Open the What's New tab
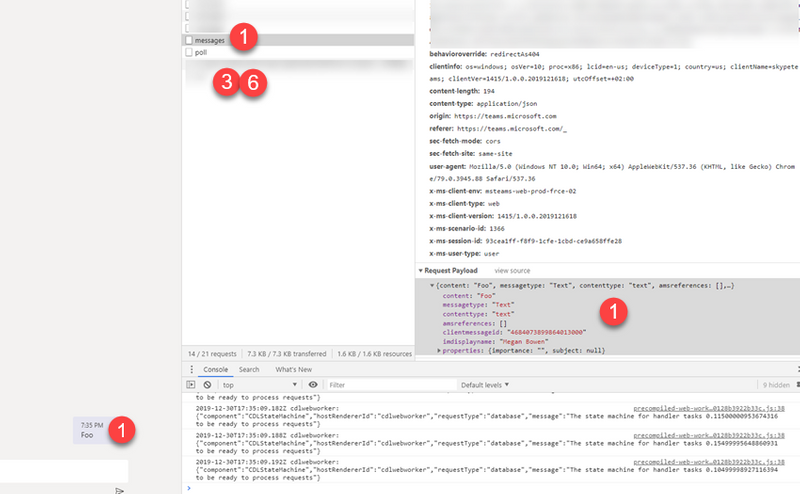The width and height of the screenshot is (800, 494). tap(293, 369)
